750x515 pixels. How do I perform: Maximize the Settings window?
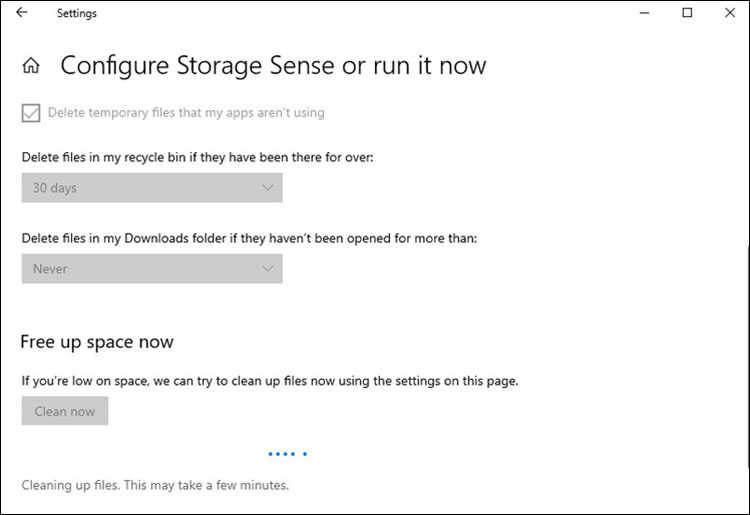click(x=687, y=13)
